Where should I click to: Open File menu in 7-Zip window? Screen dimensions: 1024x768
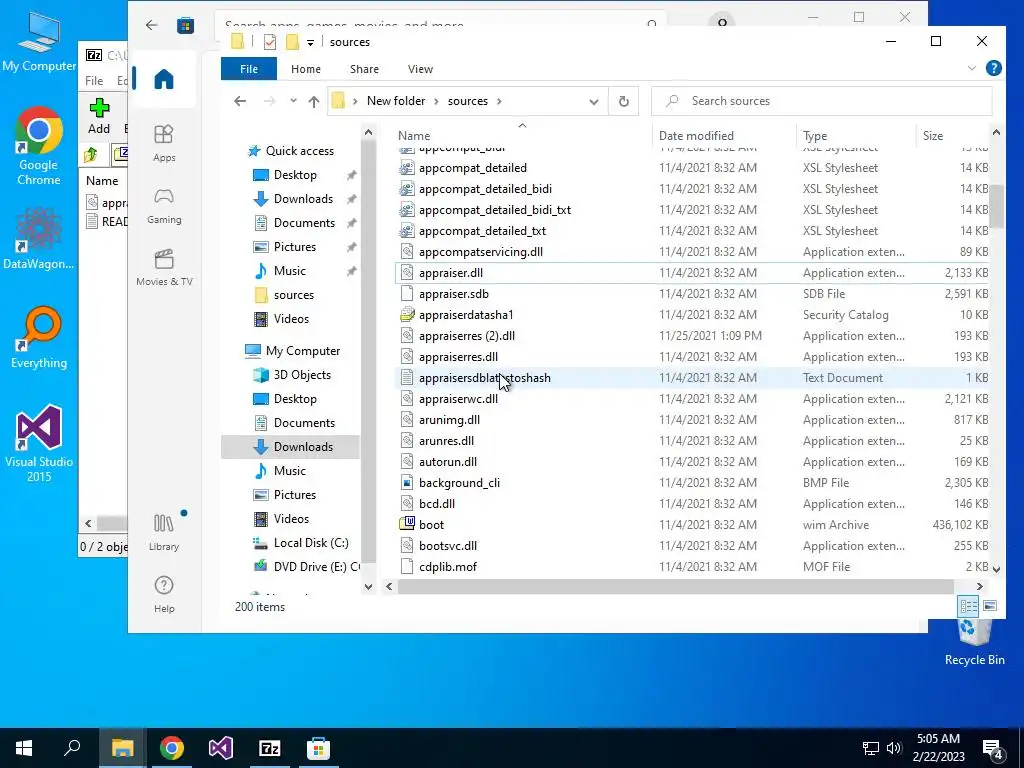coord(94,80)
